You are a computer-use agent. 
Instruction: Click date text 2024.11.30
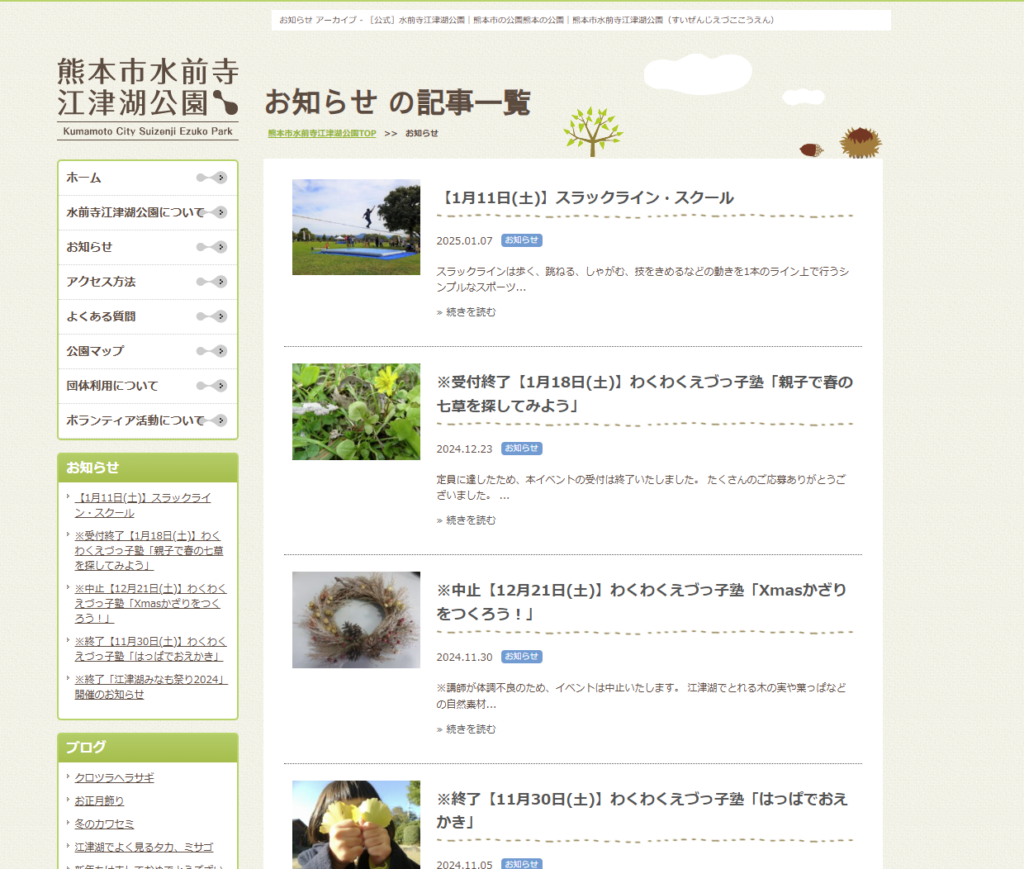464,657
